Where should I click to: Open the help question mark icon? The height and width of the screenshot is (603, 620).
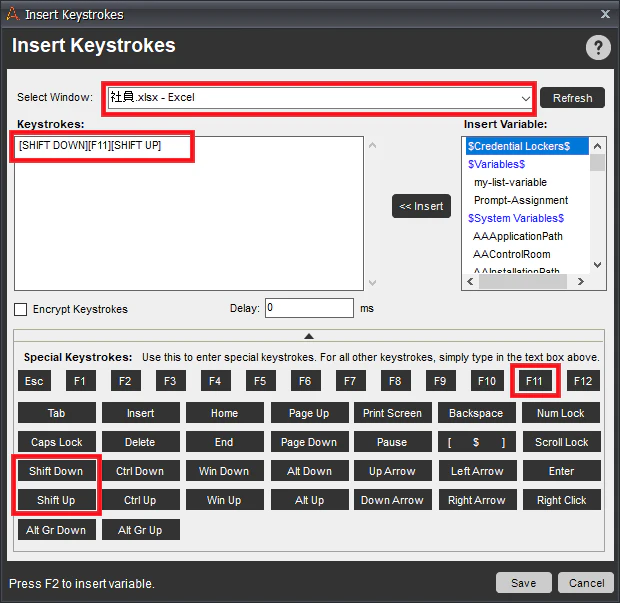(x=598, y=47)
